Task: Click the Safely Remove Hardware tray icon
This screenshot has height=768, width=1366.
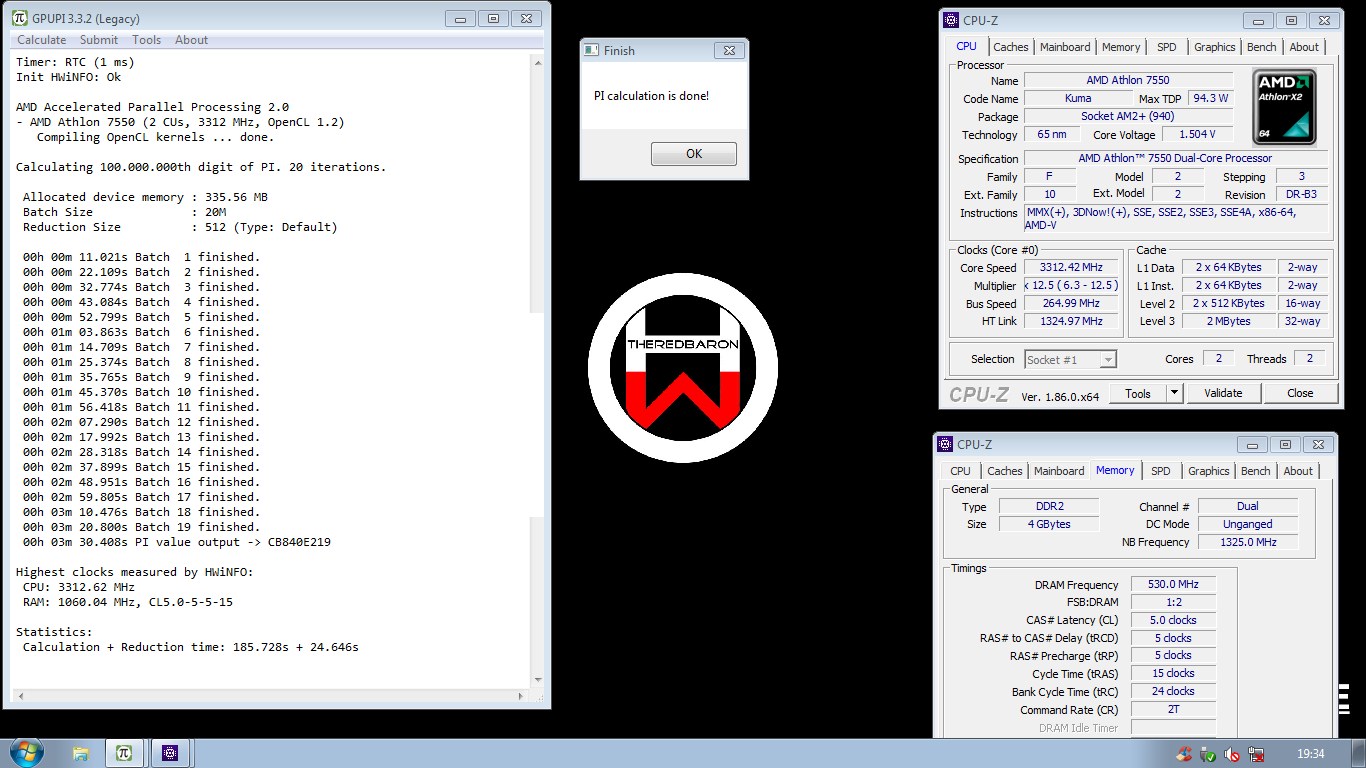Action: pyautogui.click(x=1208, y=754)
